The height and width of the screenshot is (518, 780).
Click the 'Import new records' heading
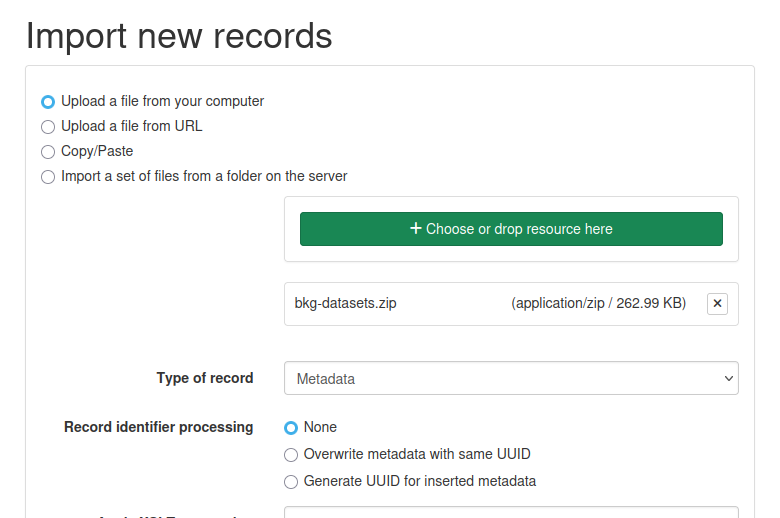(179, 36)
